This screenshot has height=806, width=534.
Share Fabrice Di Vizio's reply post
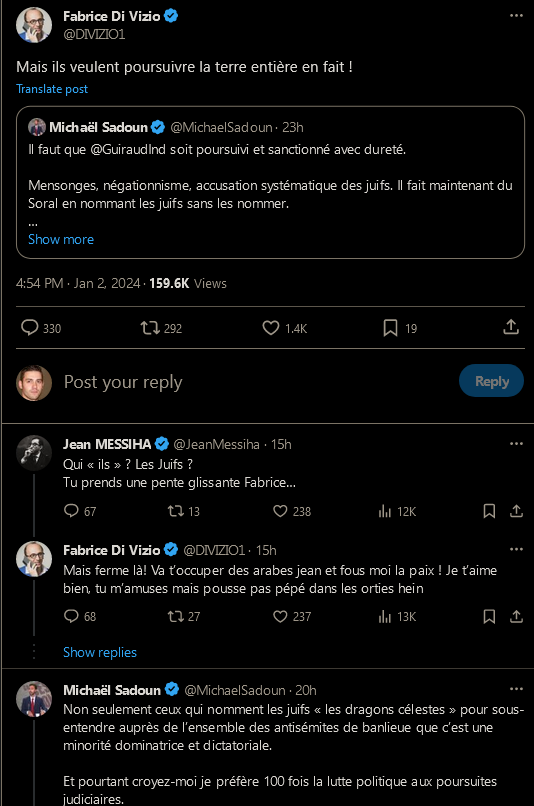(x=516, y=616)
